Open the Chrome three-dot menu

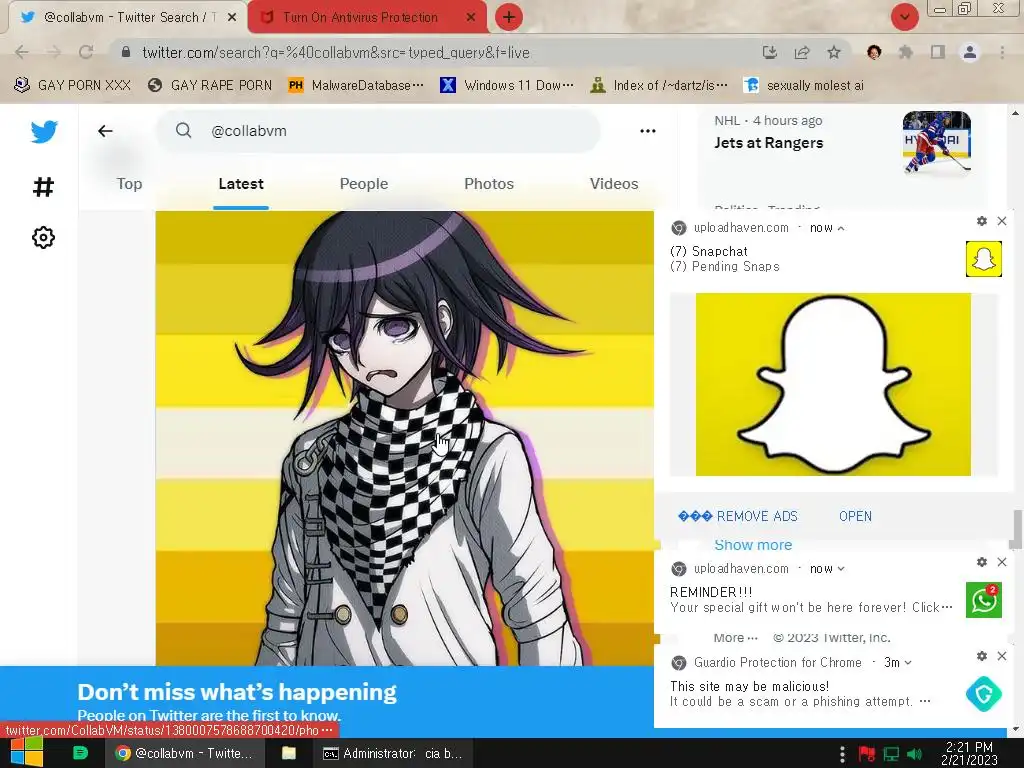[1002, 52]
